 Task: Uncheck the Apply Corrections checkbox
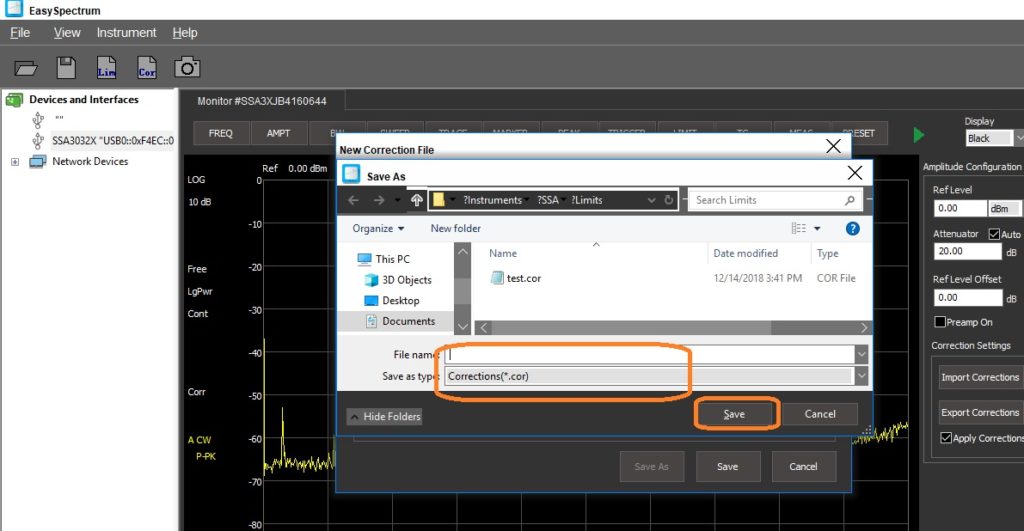(x=946, y=438)
